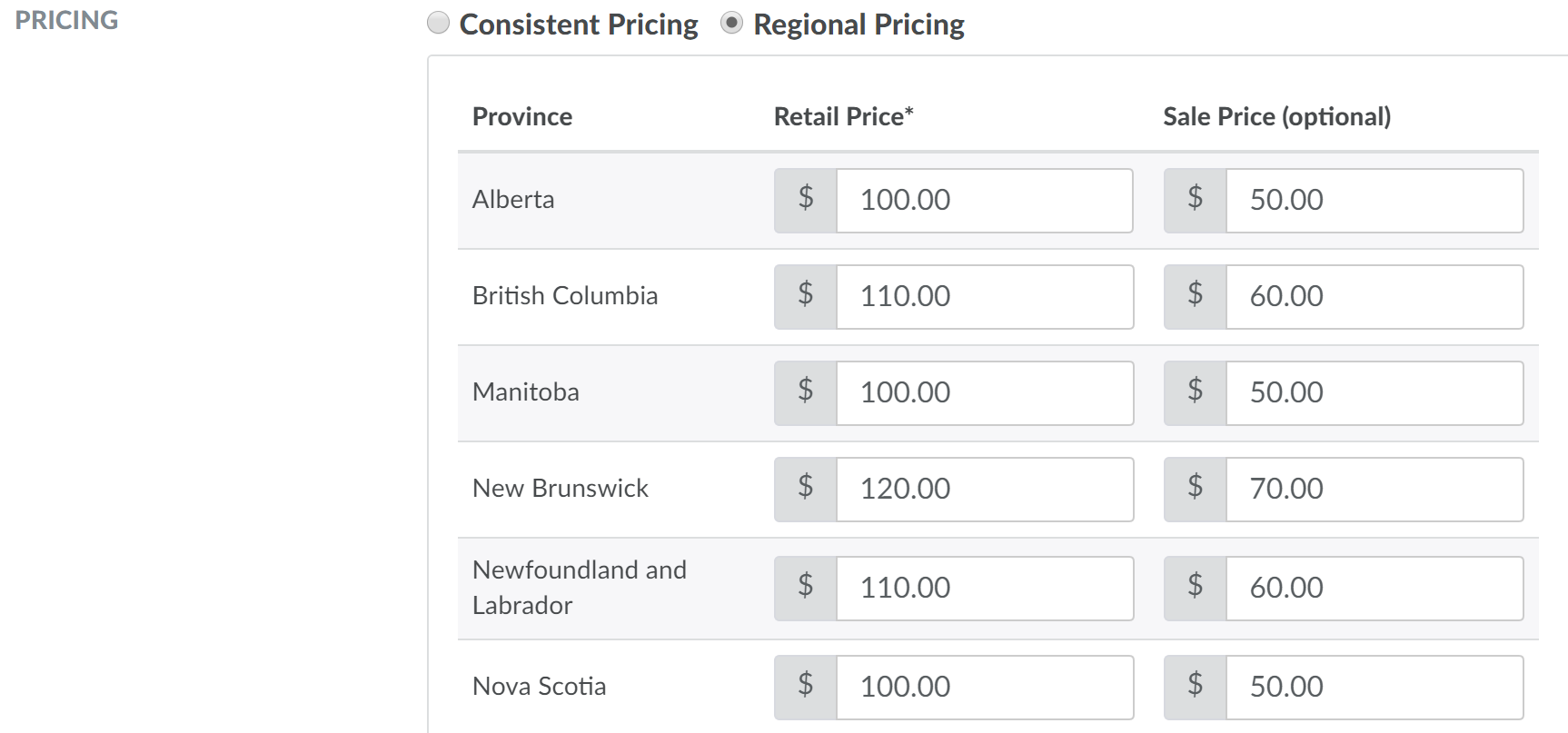
Task: Click dollar icon beside New Brunswick retail price
Action: (x=806, y=489)
